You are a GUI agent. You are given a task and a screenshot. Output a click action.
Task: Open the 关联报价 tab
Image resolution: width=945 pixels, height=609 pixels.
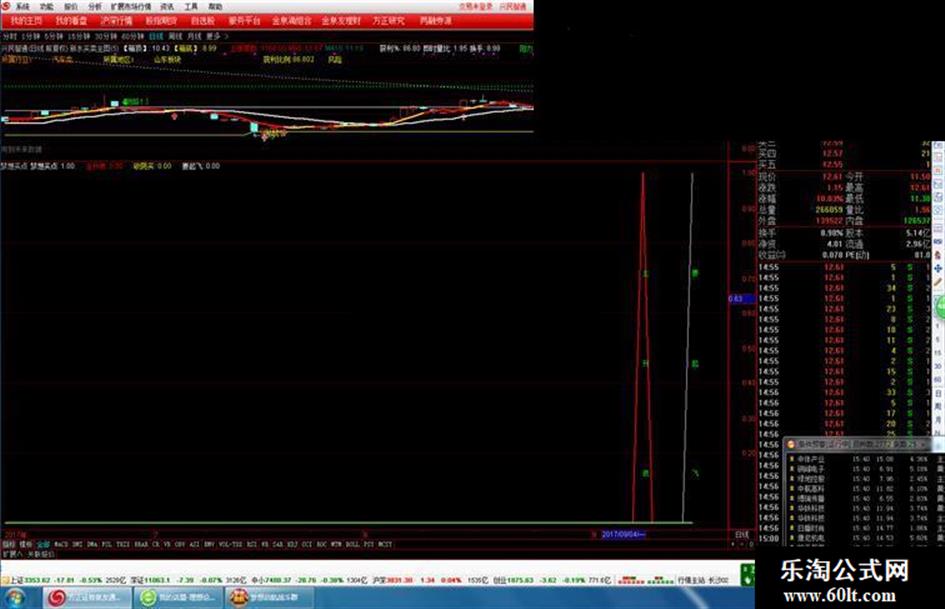[x=41, y=554]
